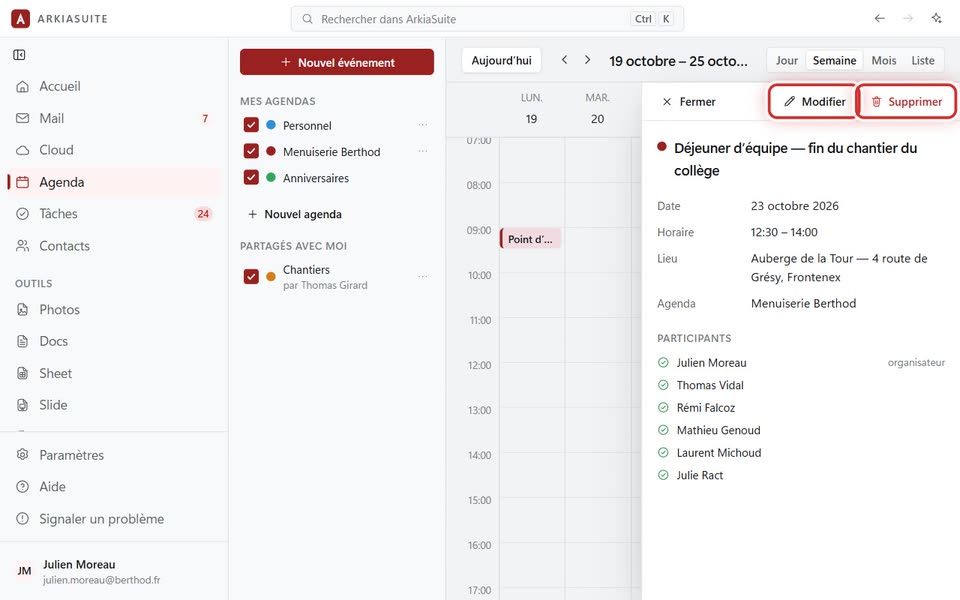The width and height of the screenshot is (960, 600).
Task: Open the Mail section
Action: pyautogui.click(x=114, y=118)
